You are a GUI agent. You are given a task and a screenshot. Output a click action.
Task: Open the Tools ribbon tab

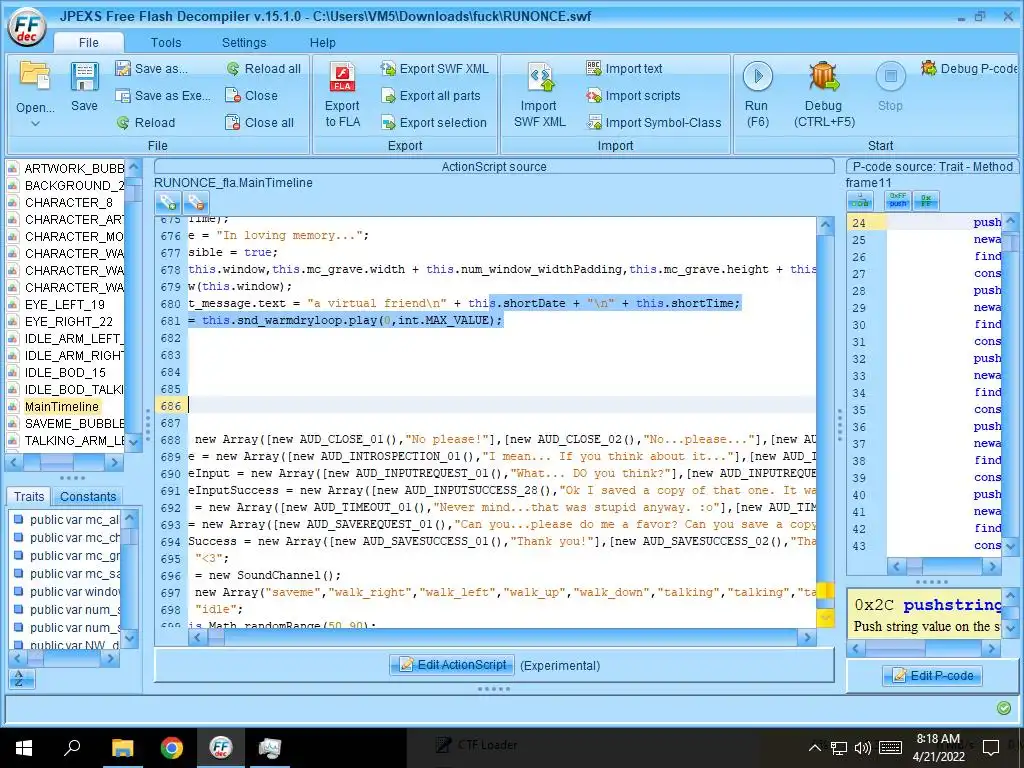(166, 42)
